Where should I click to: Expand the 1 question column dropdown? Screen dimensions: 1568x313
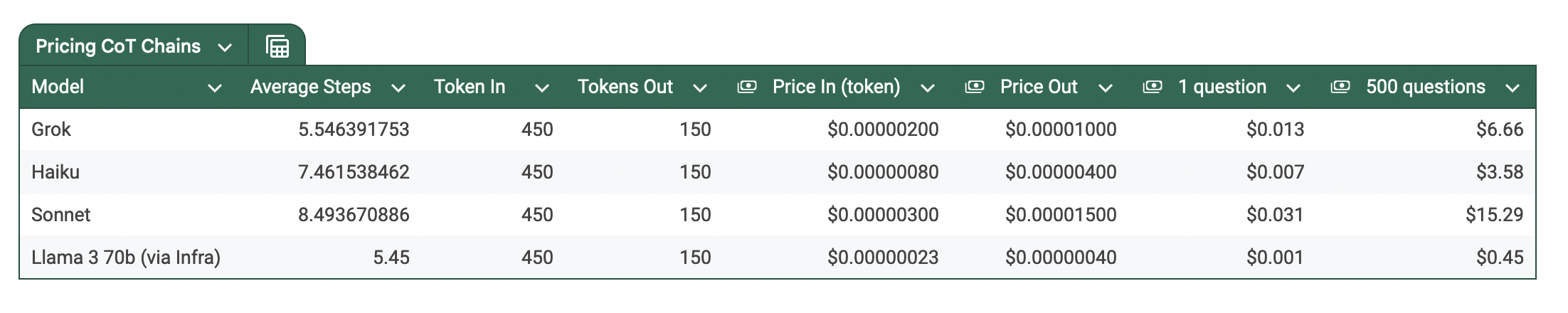click(1294, 88)
